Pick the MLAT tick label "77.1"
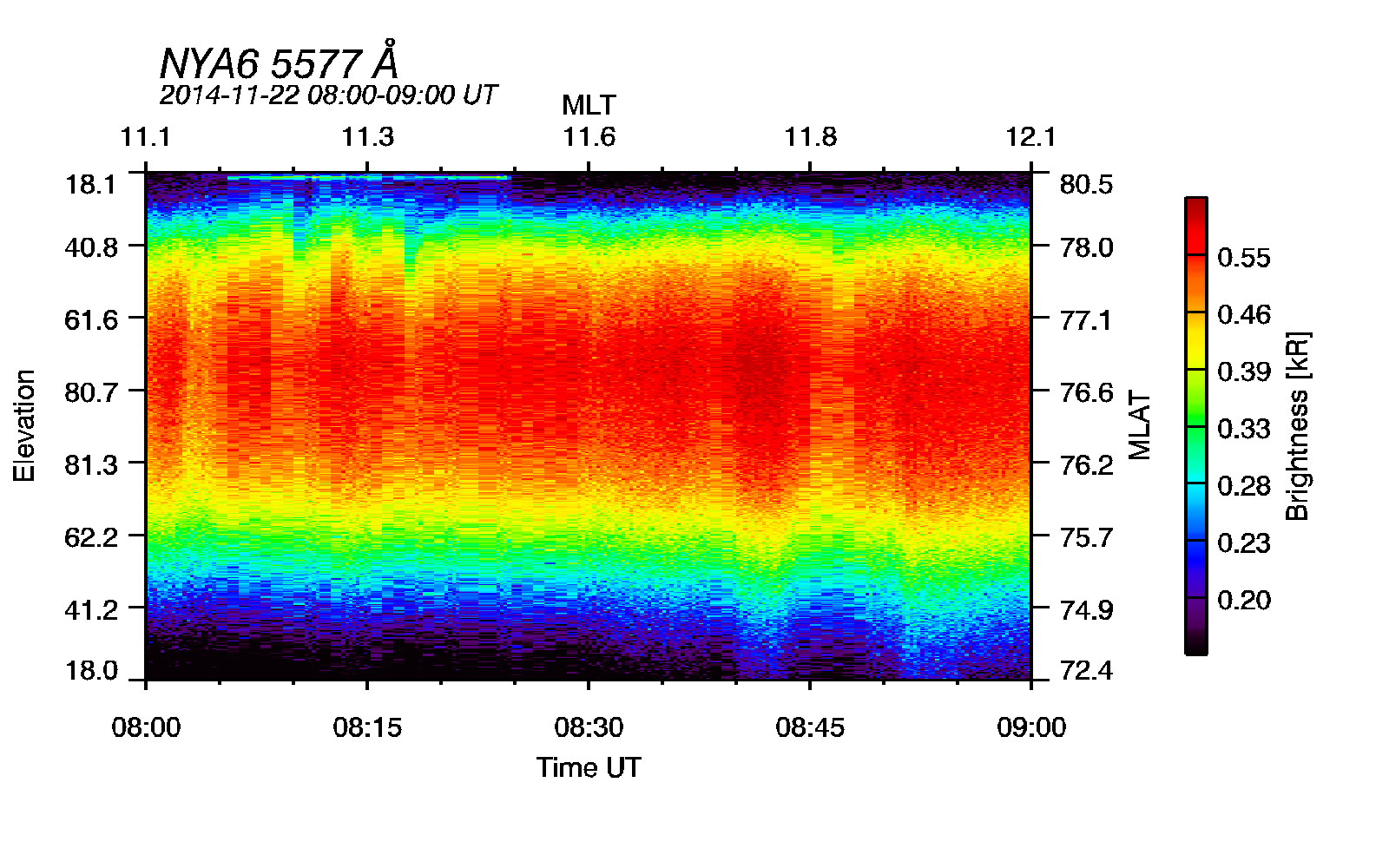The height and width of the screenshot is (868, 1389). point(1086,320)
